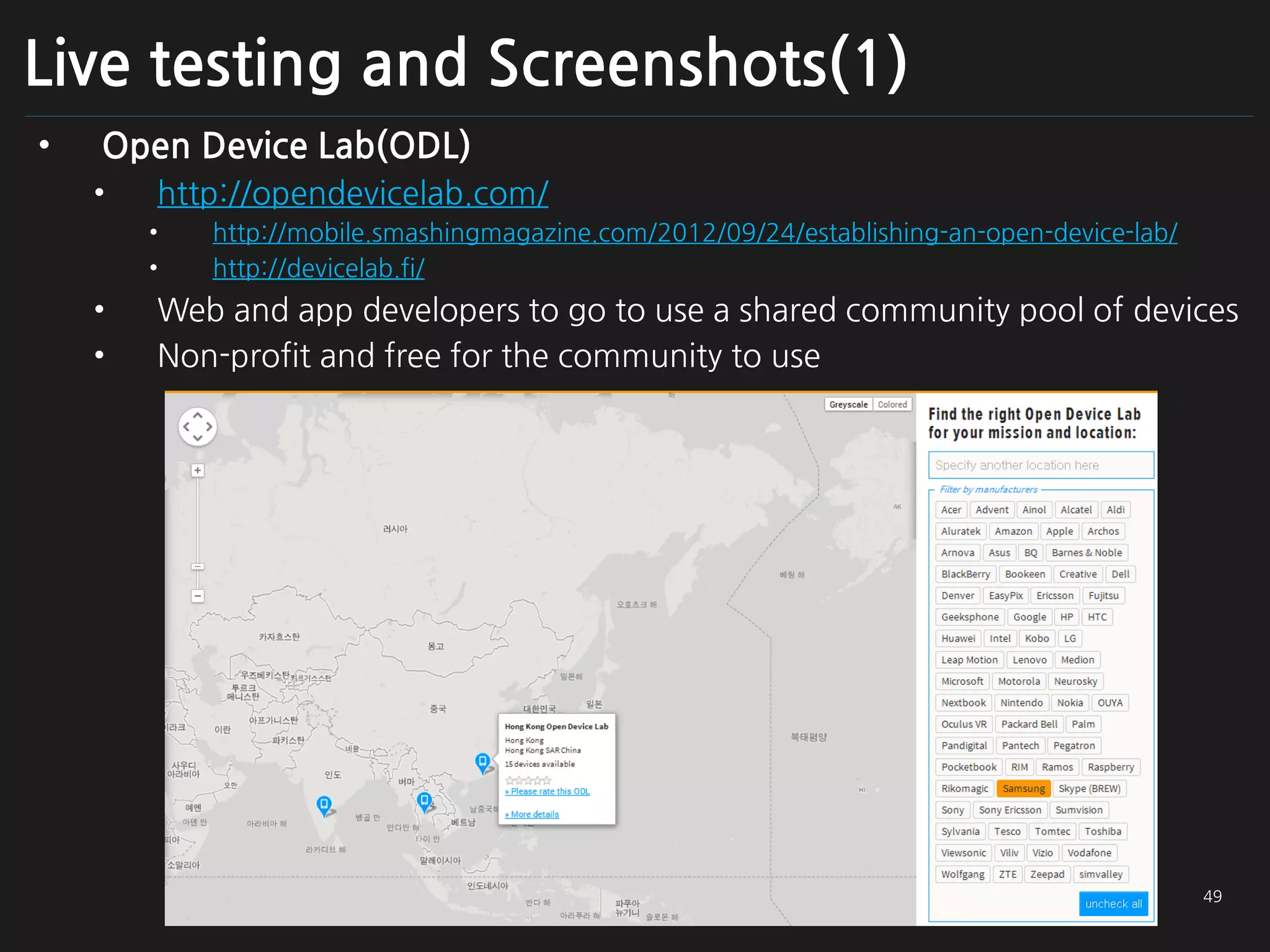Toggle the simvalley manufacturer filter
This screenshot has height=952, width=1270.
tap(1101, 875)
